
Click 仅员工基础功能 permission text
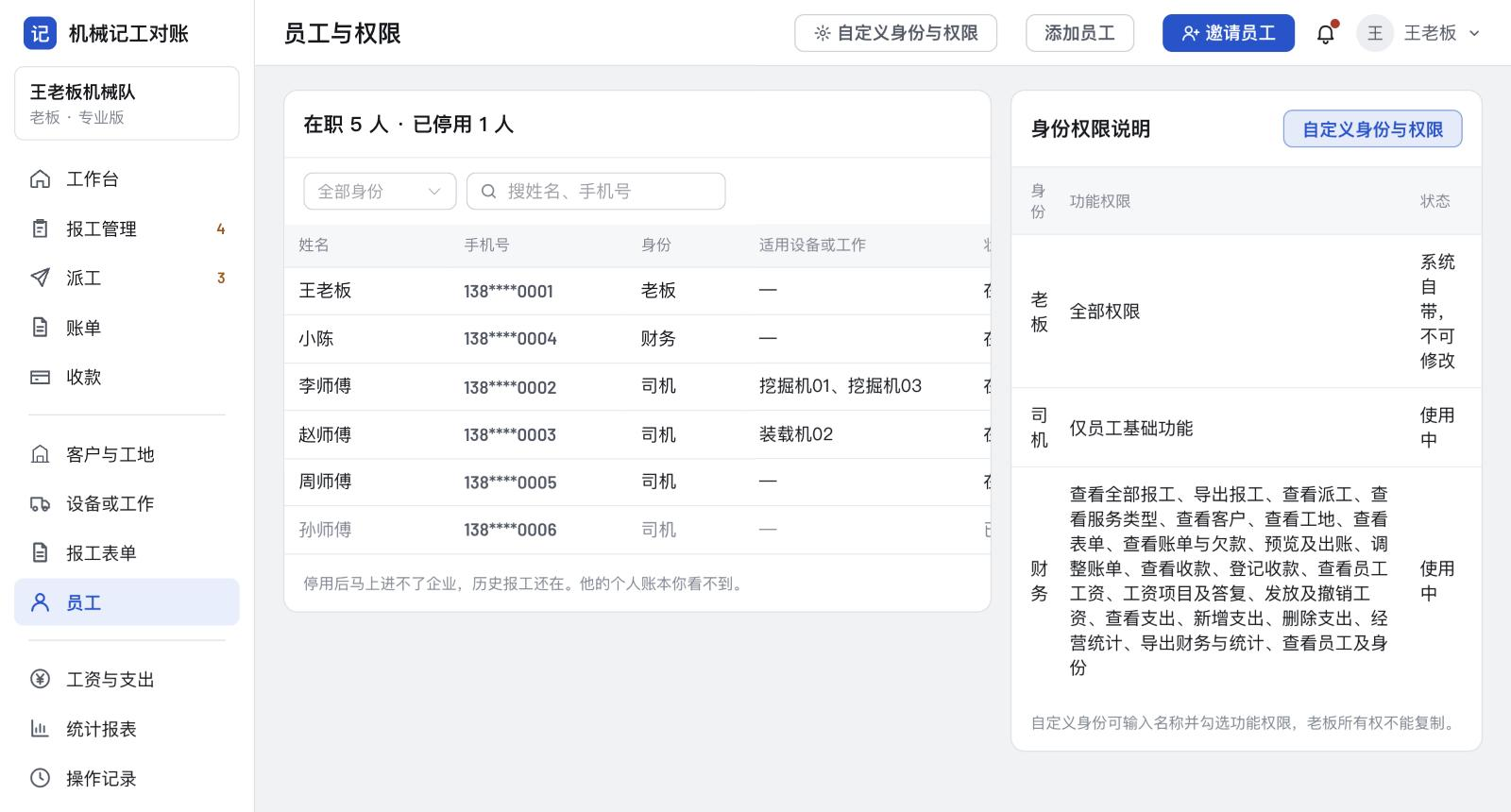pyautogui.click(x=1131, y=429)
